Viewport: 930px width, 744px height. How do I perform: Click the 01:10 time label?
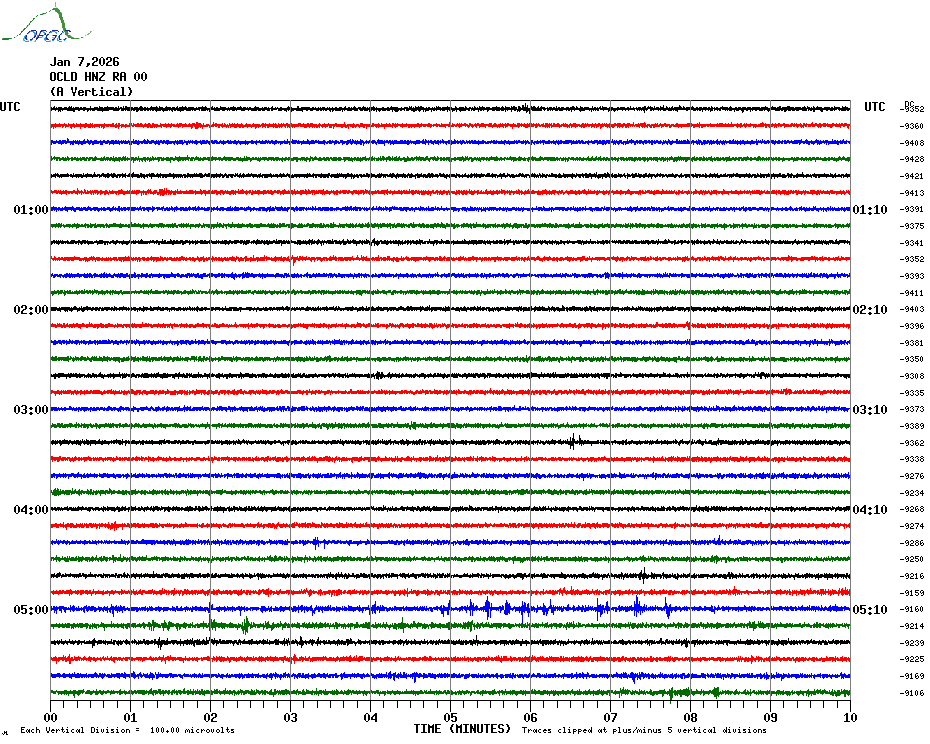(x=870, y=210)
